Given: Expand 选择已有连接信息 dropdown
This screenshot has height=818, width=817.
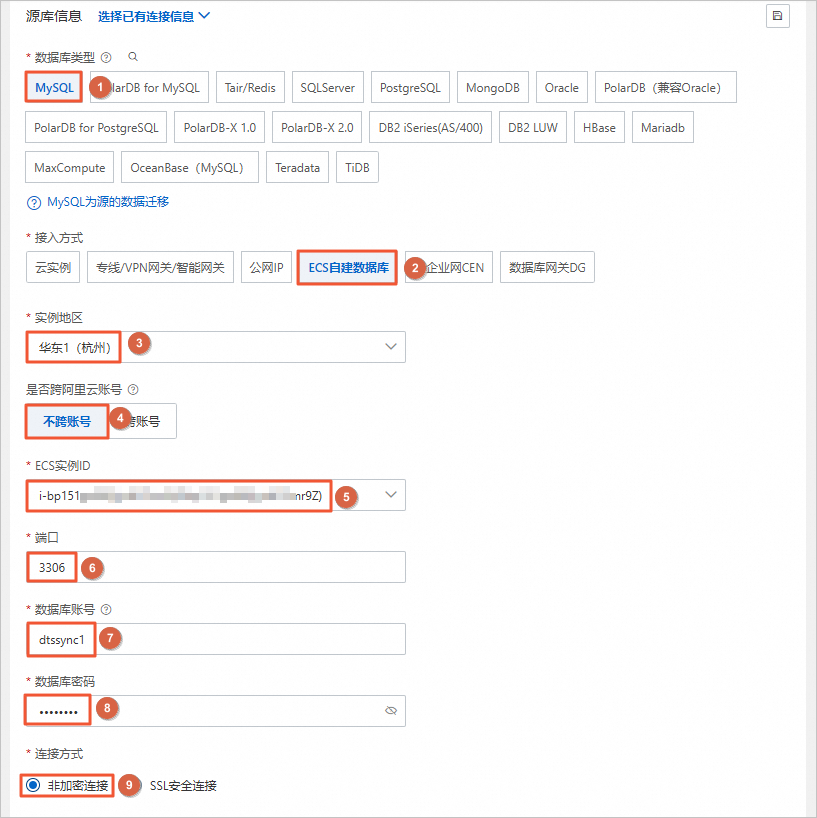Looking at the screenshot, I should coord(154,16).
